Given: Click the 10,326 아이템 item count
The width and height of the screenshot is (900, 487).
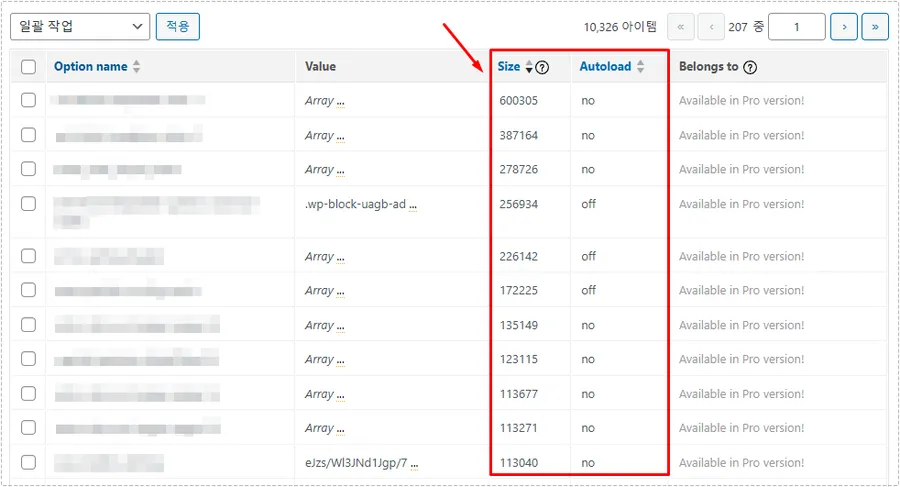Looking at the screenshot, I should pyautogui.click(x=620, y=26).
